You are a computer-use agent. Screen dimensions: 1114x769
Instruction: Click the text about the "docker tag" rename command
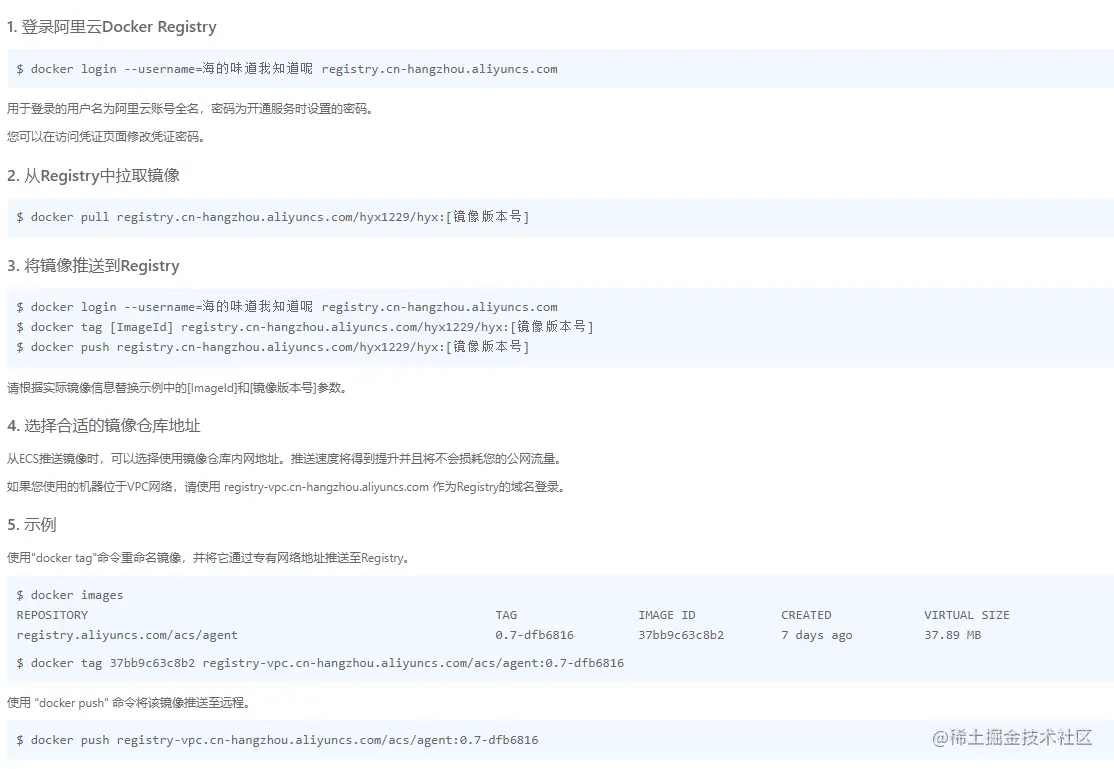click(x=209, y=558)
